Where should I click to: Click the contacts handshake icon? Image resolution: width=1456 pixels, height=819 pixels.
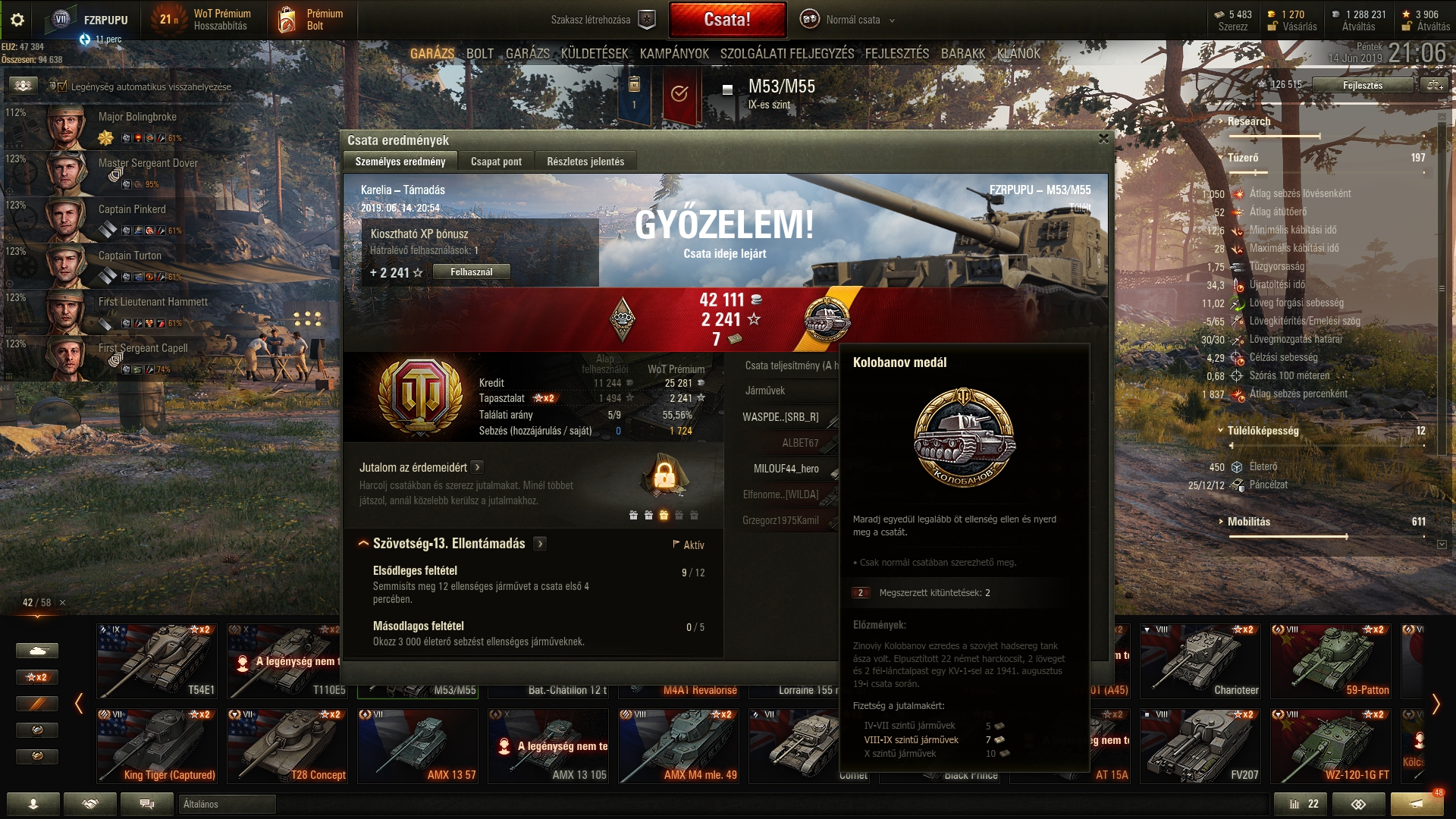click(x=90, y=804)
